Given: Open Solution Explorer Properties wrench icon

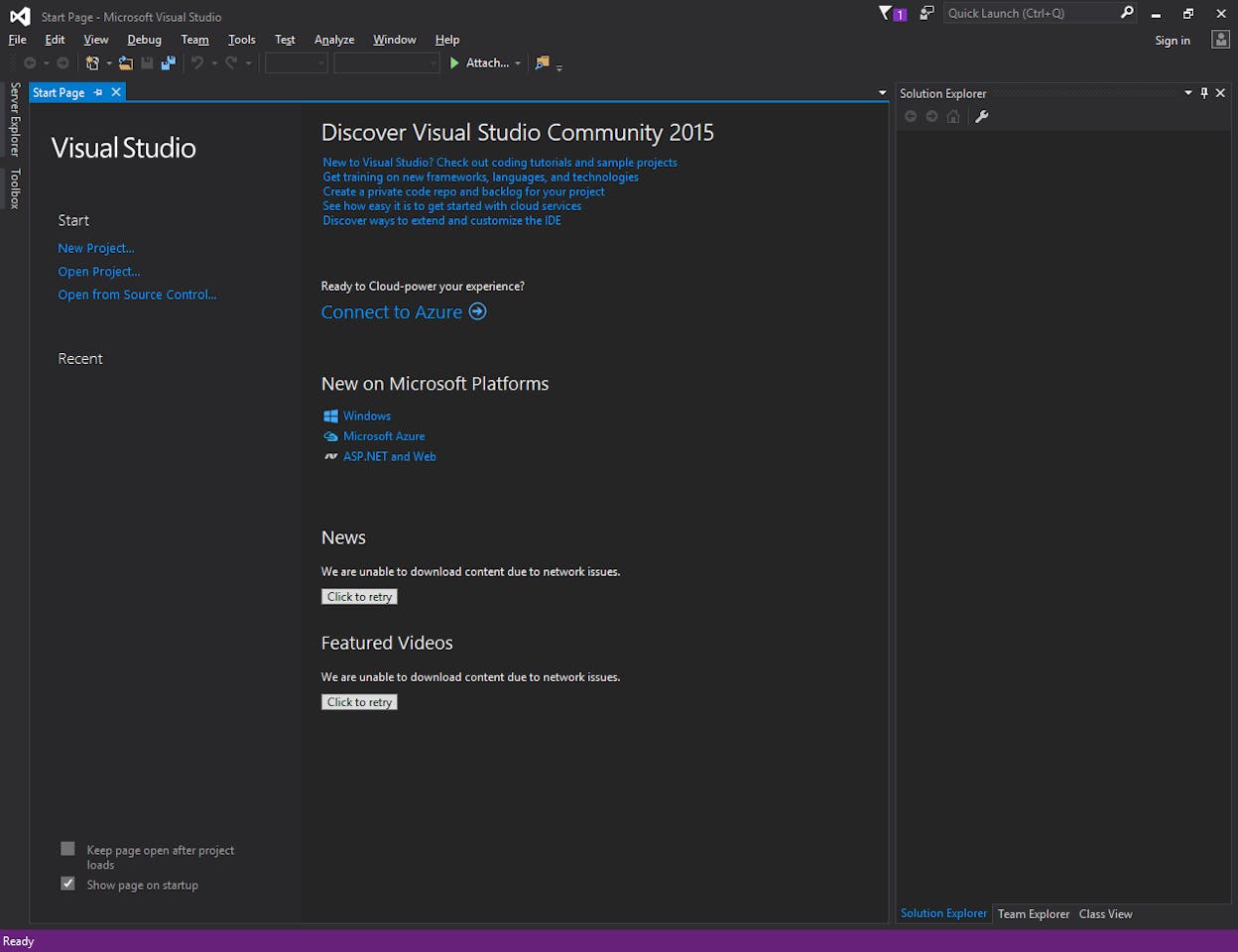Looking at the screenshot, I should [982, 117].
